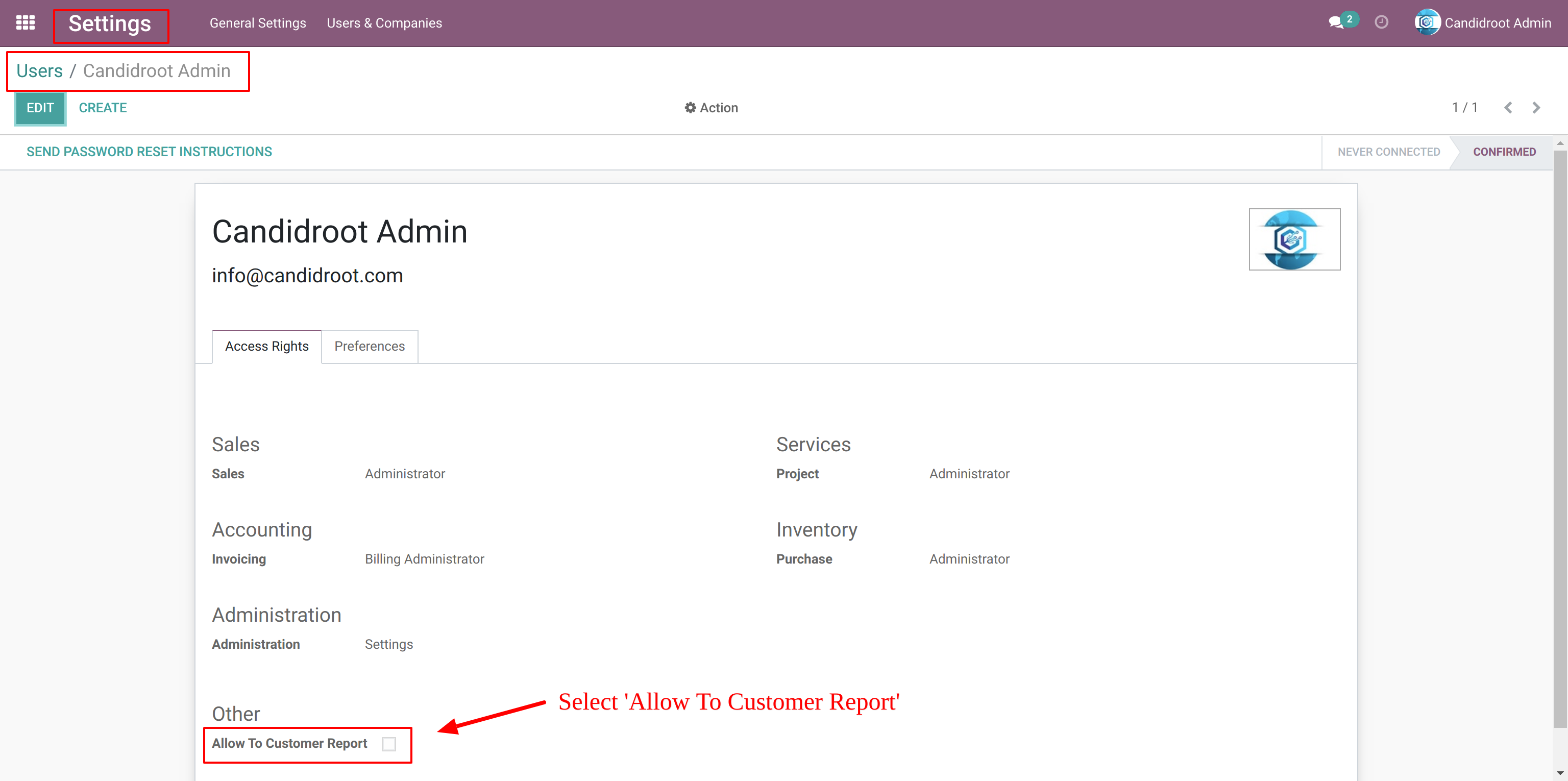Click the Accounting section heading
This screenshot has width=1568, height=781.
click(262, 529)
